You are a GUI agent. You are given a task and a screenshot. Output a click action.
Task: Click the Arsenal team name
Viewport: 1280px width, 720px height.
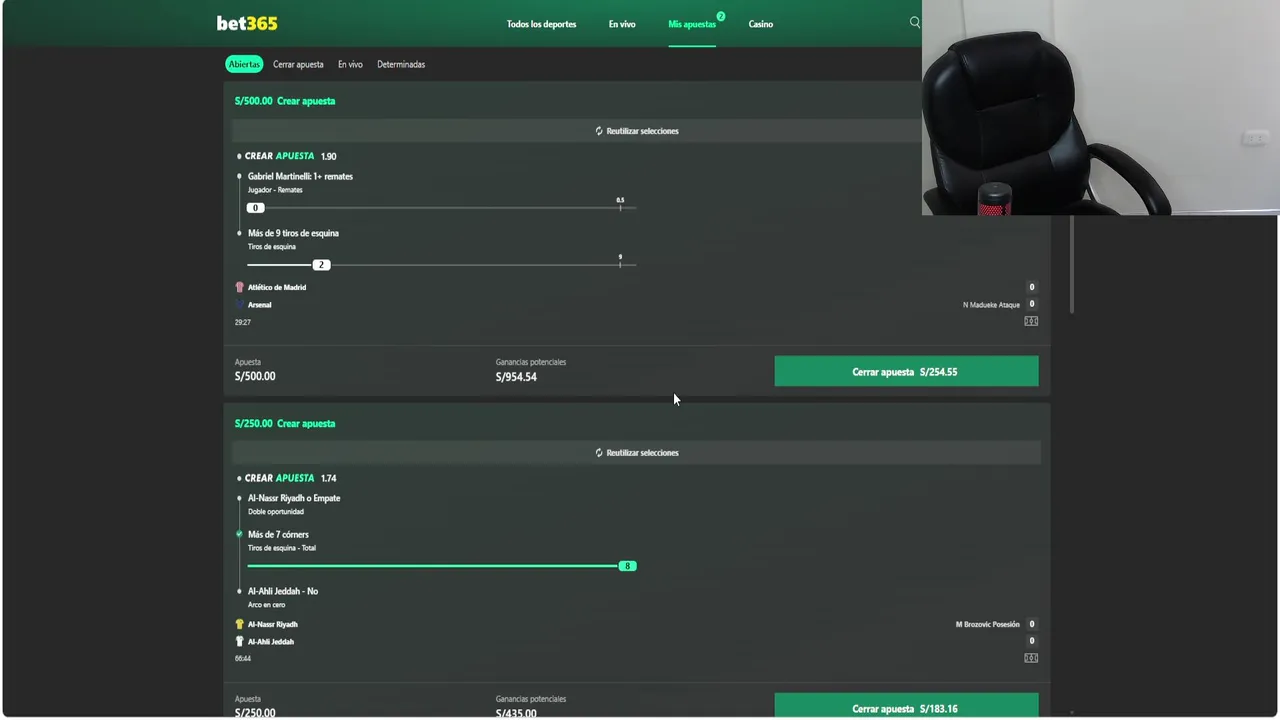tap(259, 304)
